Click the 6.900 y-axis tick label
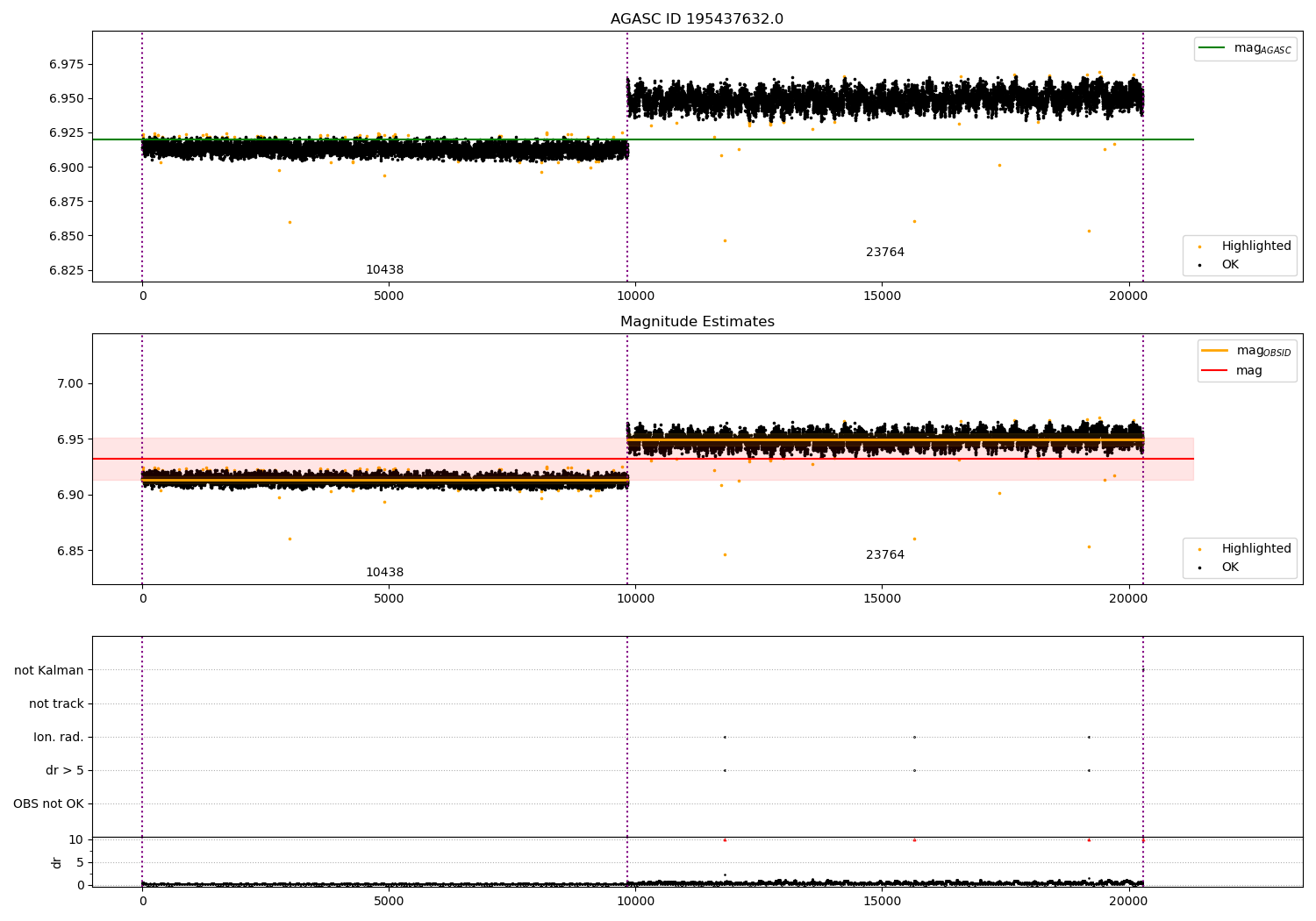Viewport: 1316px width, 921px height. click(66, 168)
